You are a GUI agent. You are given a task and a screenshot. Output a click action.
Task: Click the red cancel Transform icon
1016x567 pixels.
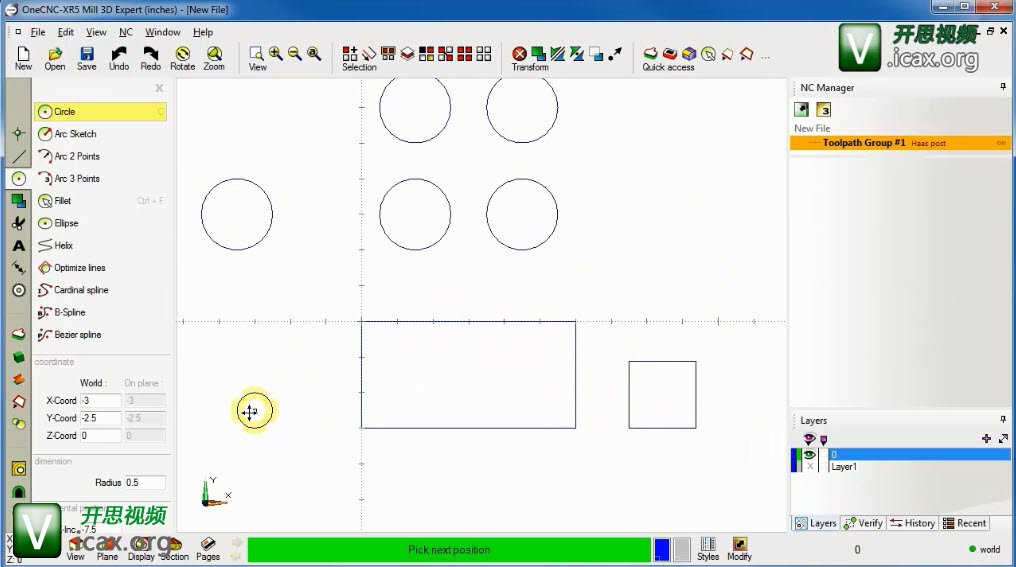pyautogui.click(x=519, y=54)
